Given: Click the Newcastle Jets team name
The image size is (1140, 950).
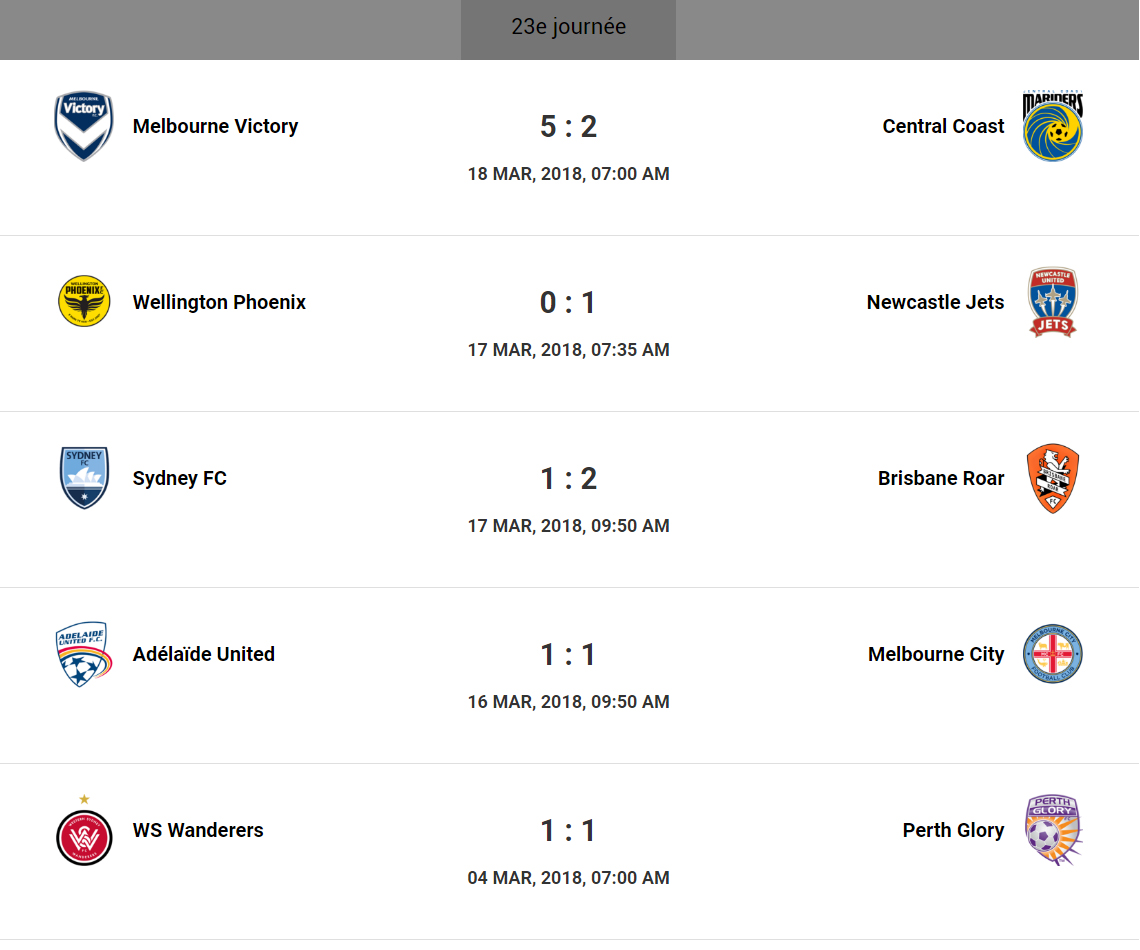Looking at the screenshot, I should point(935,302).
